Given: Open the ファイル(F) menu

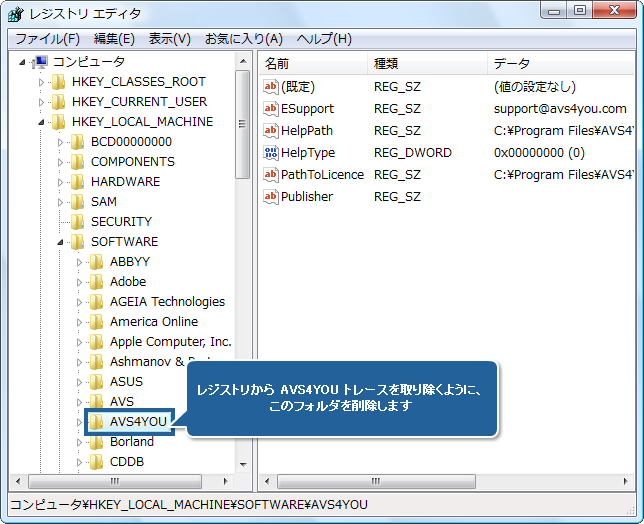Looking at the screenshot, I should (x=47, y=39).
